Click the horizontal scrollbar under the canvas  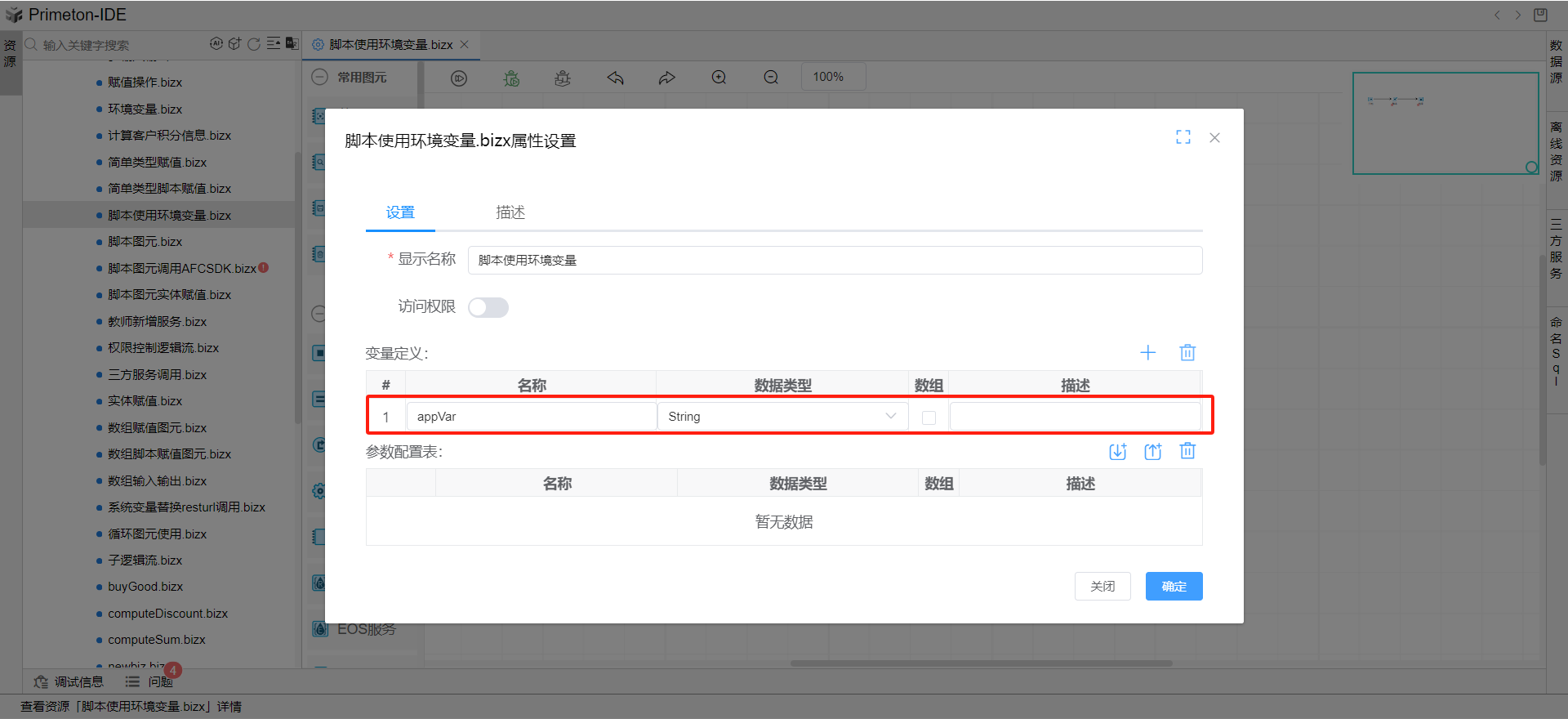980,663
